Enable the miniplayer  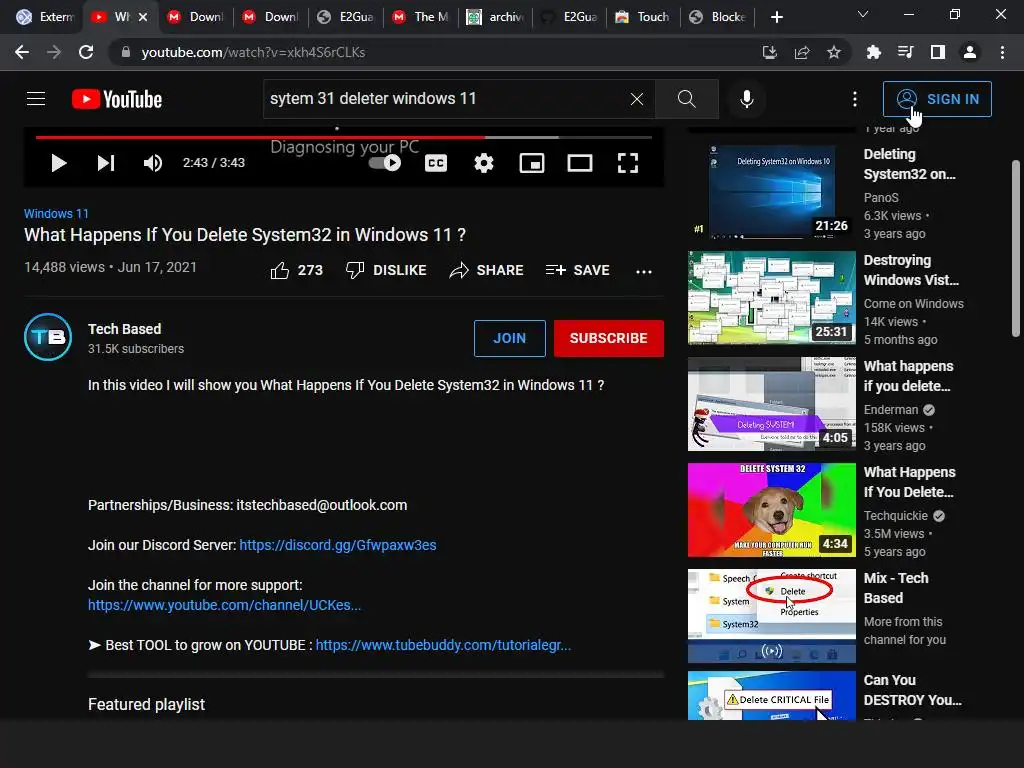(532, 163)
